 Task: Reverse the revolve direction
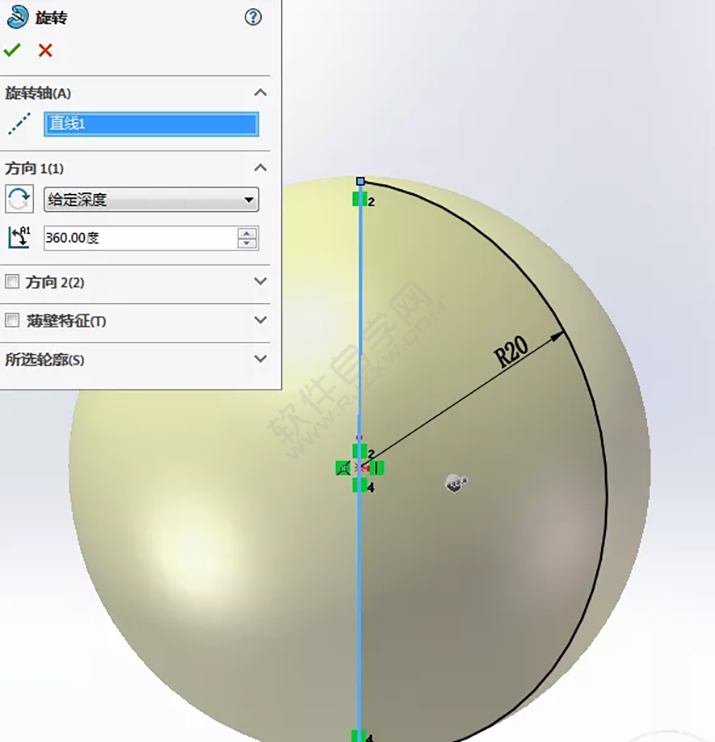[x=19, y=199]
